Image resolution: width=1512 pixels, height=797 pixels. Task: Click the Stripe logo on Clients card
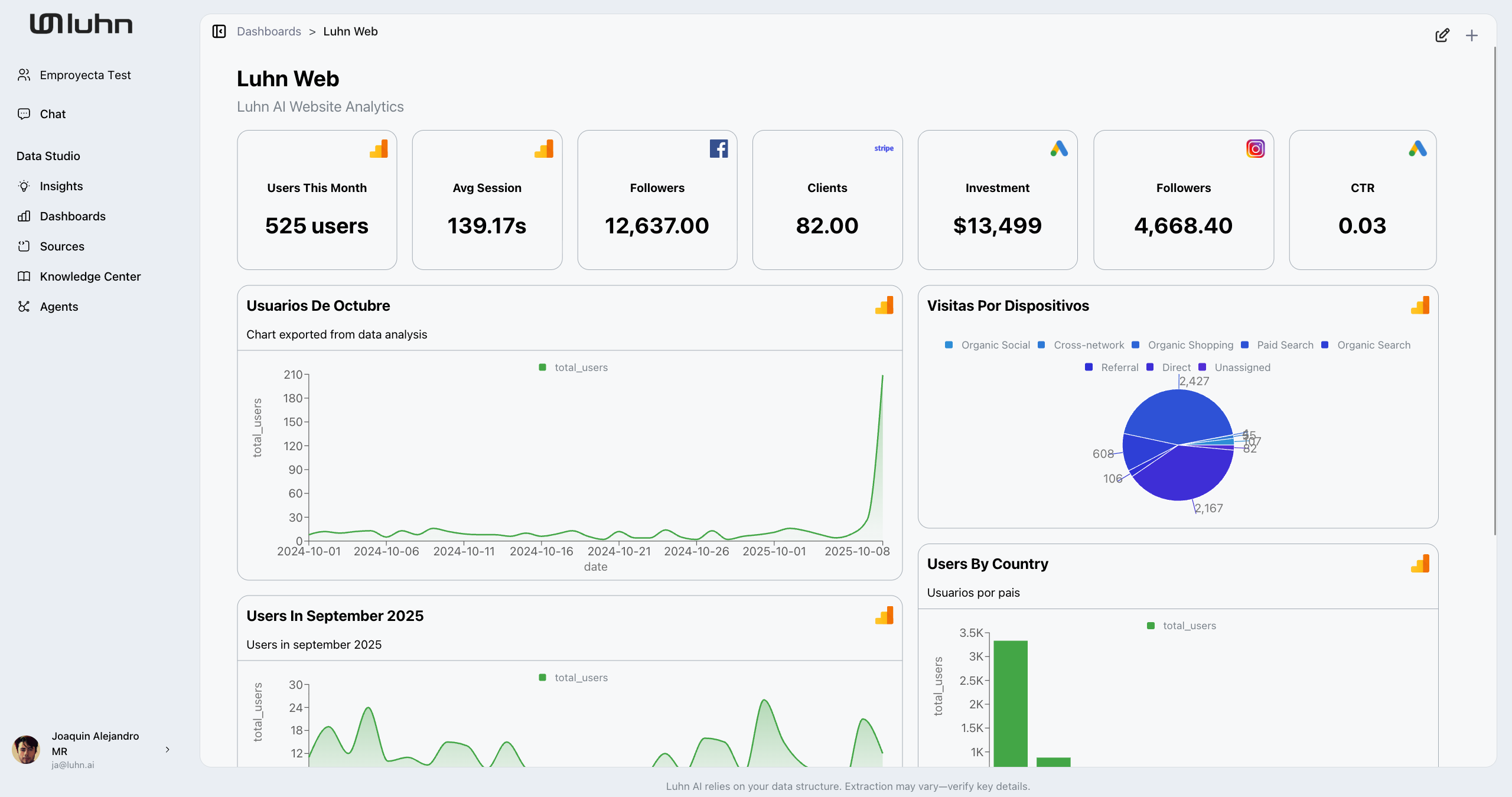[884, 148]
